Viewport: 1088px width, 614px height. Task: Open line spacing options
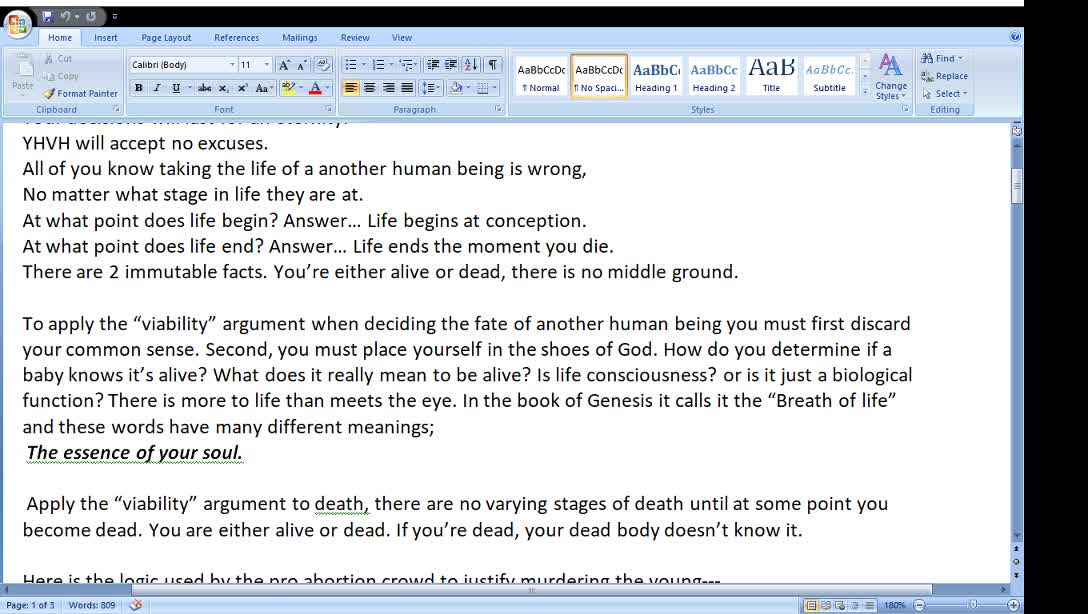click(432, 88)
